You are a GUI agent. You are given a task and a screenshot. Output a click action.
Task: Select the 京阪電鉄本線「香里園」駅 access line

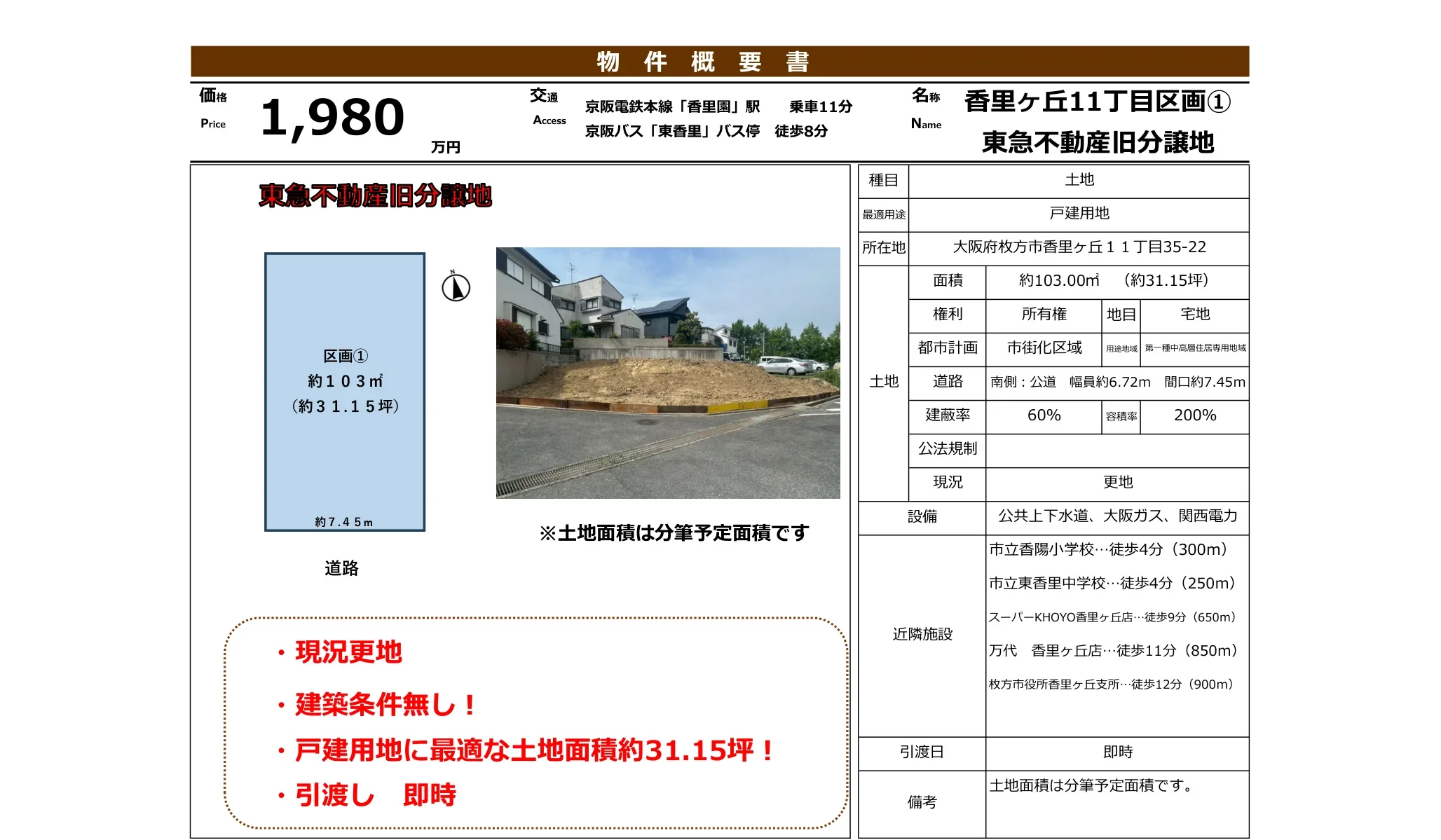(718, 106)
